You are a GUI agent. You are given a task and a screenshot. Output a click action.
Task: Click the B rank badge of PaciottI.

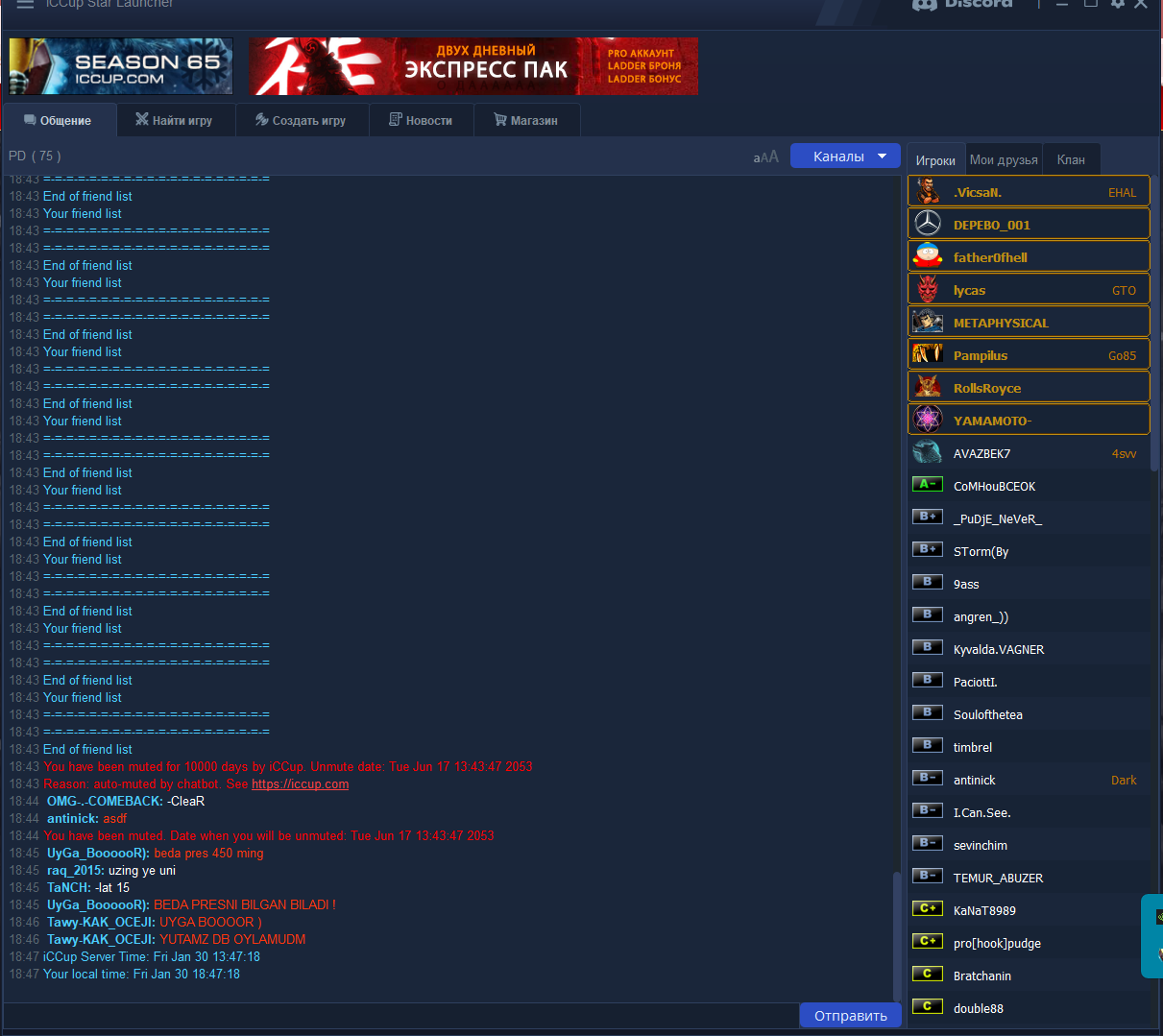pos(928,680)
